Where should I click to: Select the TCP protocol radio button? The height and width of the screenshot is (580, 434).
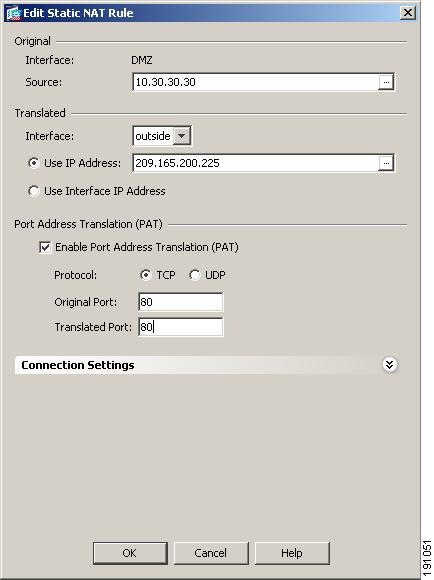coord(145,275)
